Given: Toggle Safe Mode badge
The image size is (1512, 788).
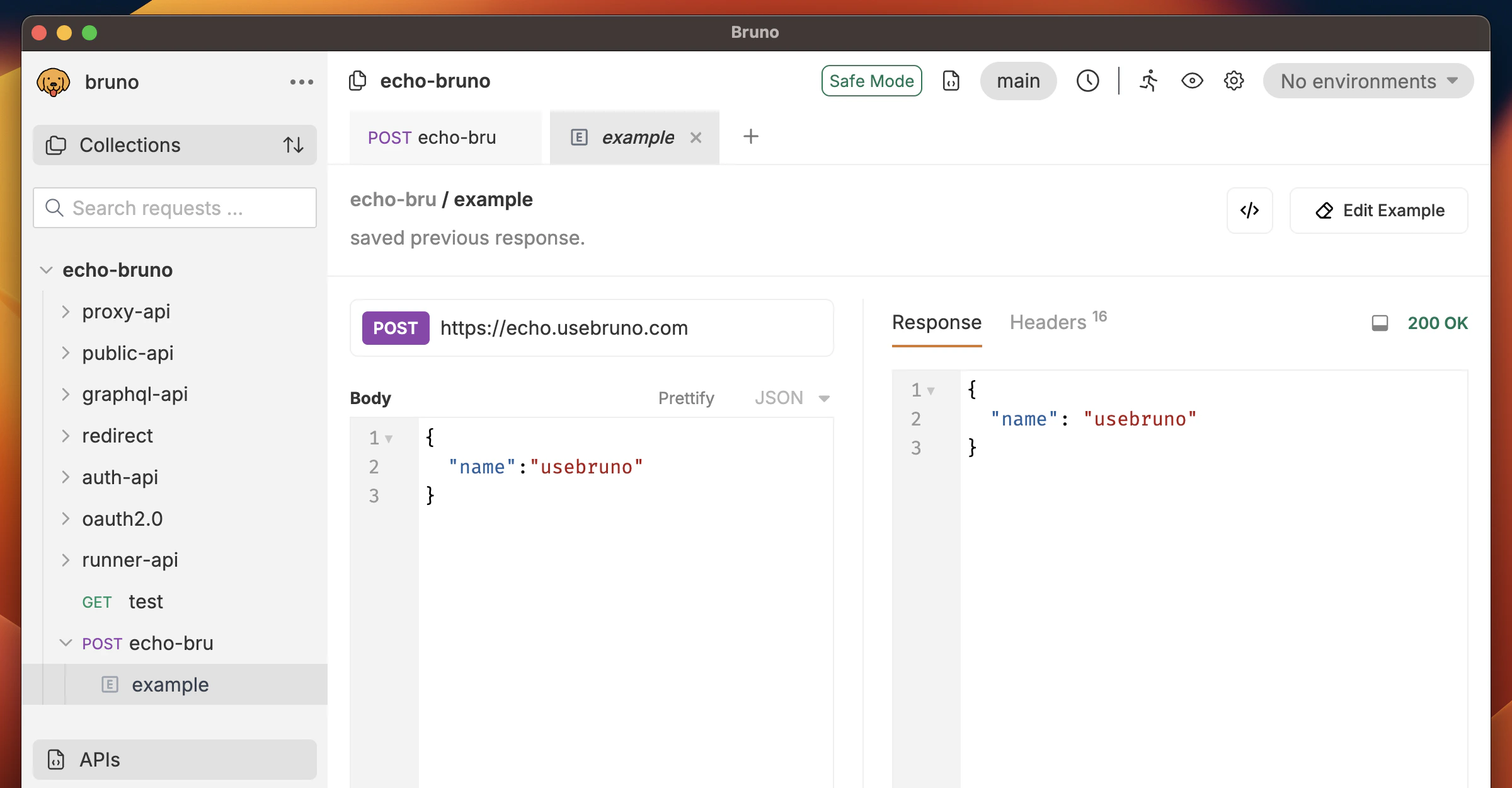Looking at the screenshot, I should coord(871,81).
